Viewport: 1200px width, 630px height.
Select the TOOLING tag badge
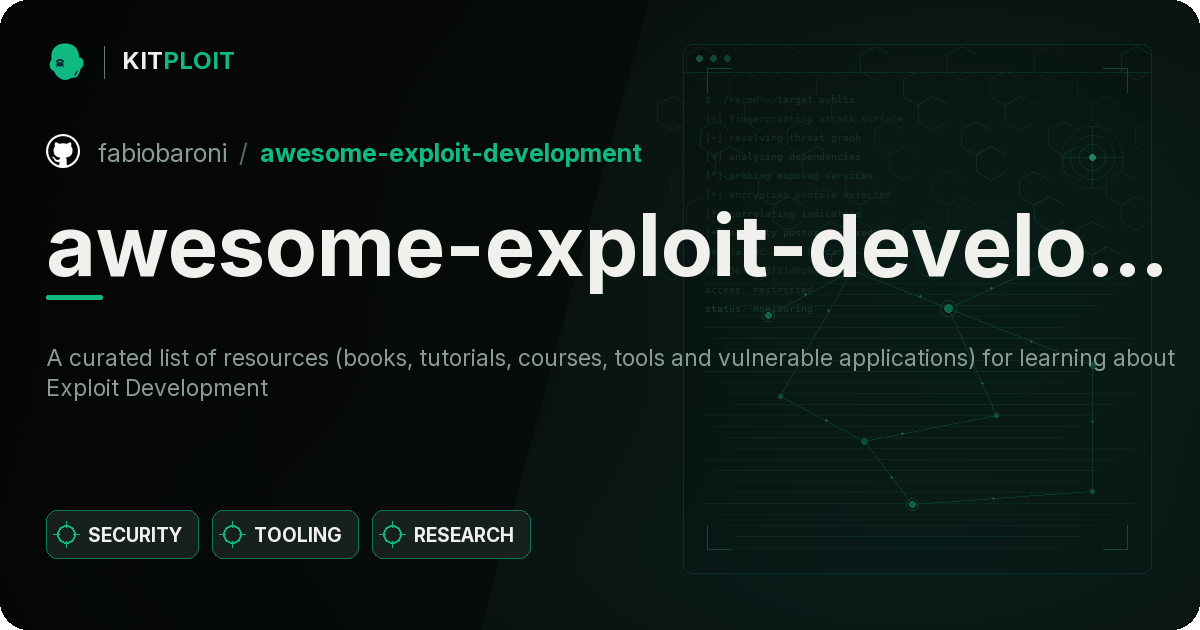(285, 535)
